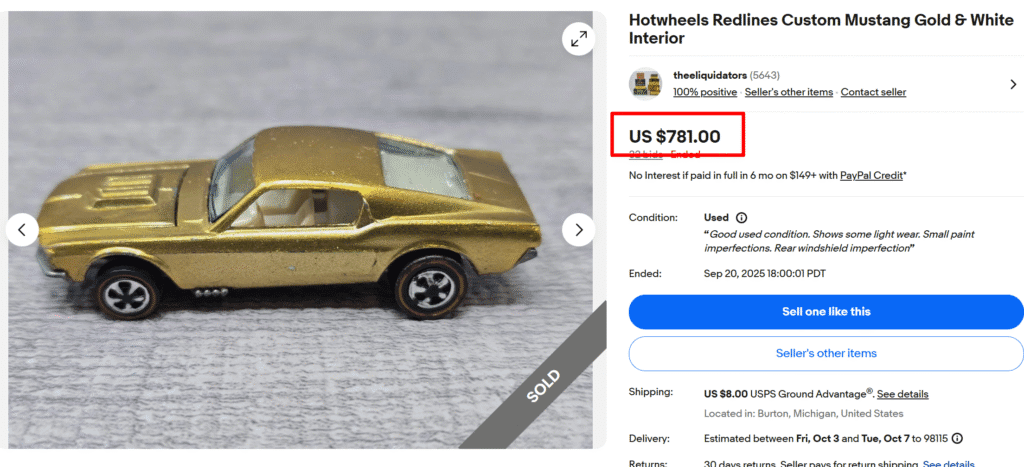
Task: Click the theeliquidators seller avatar
Action: (x=645, y=84)
